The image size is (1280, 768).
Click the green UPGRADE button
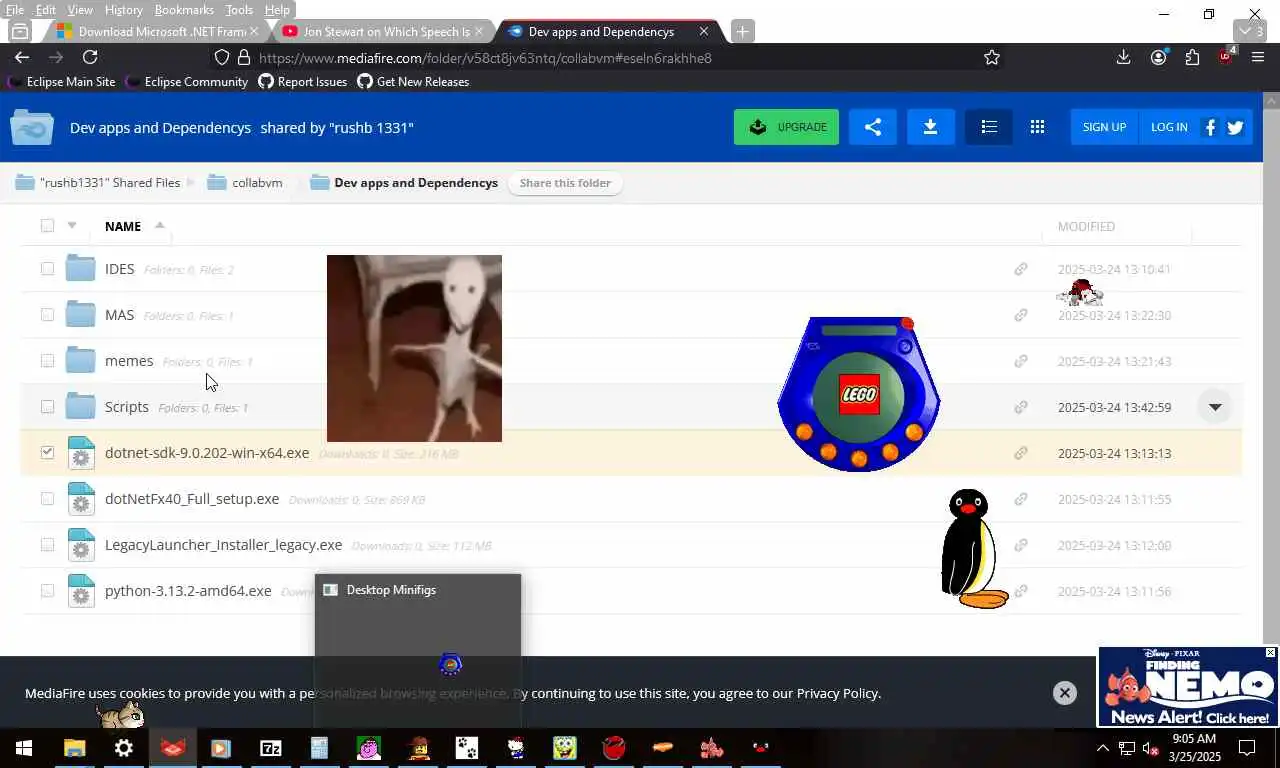tap(786, 127)
